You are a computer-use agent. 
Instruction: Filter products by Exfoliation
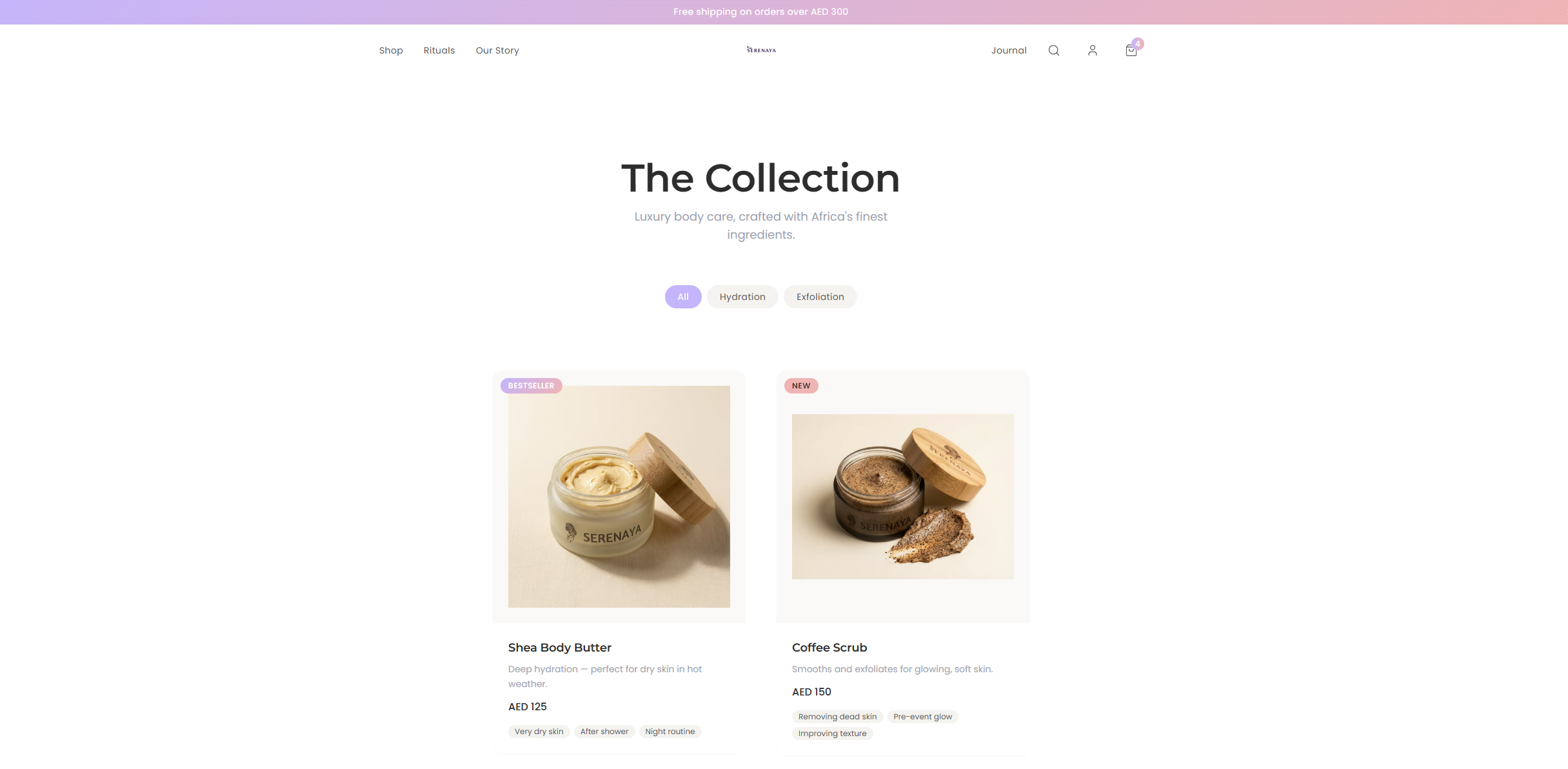tap(820, 297)
